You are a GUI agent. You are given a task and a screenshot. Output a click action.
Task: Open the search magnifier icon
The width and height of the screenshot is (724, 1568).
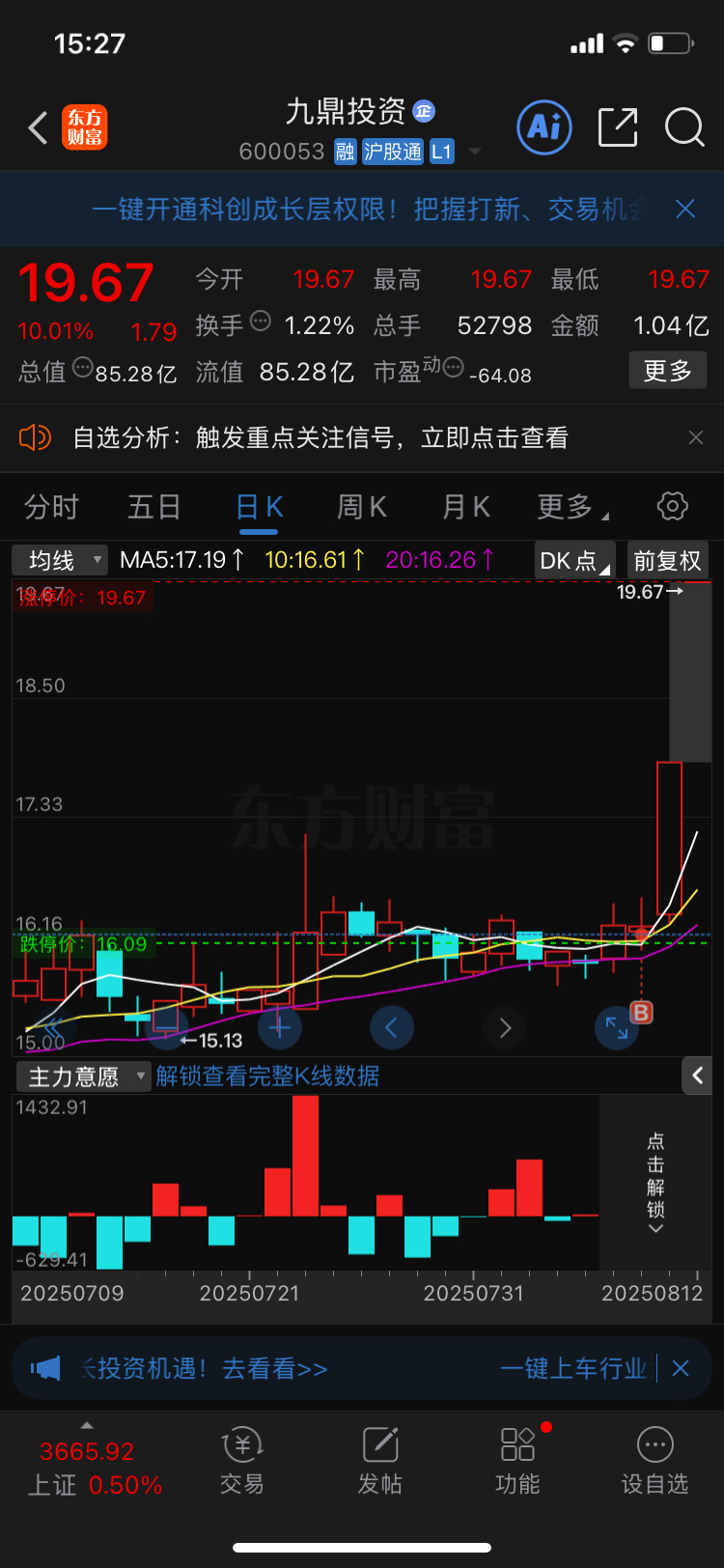click(685, 127)
